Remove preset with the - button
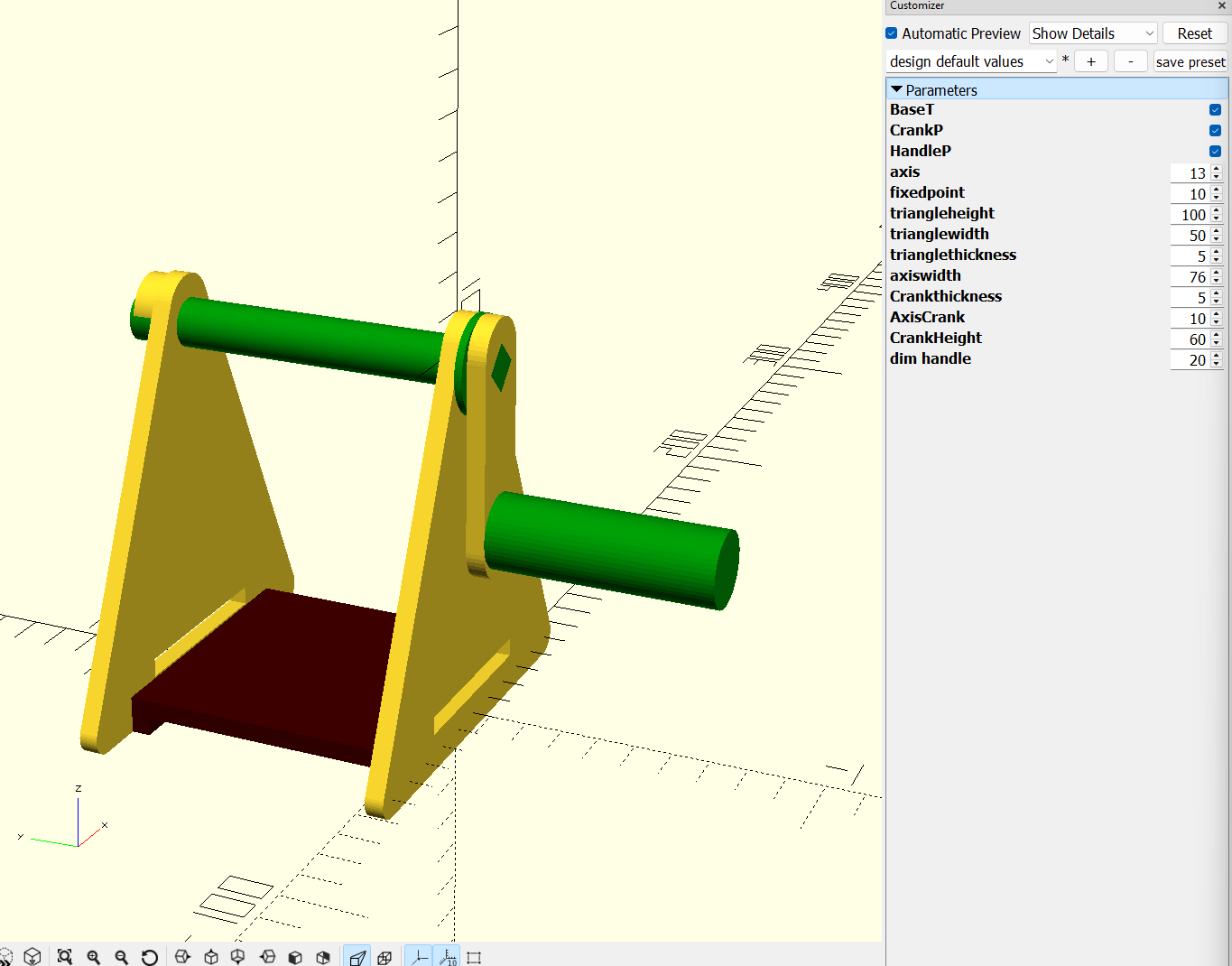 coord(1131,61)
